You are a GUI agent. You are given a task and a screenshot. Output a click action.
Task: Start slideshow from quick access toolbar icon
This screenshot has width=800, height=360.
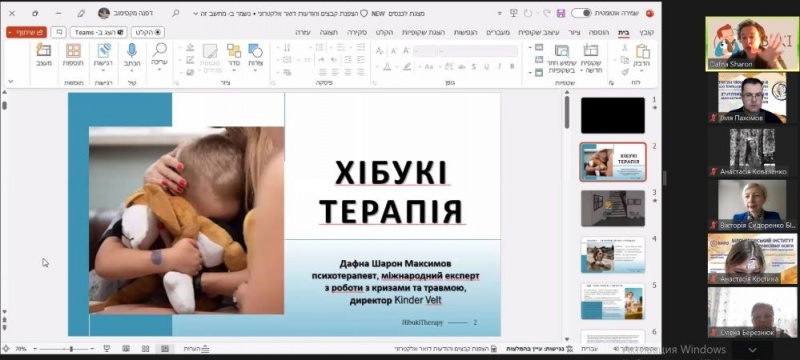pos(514,13)
